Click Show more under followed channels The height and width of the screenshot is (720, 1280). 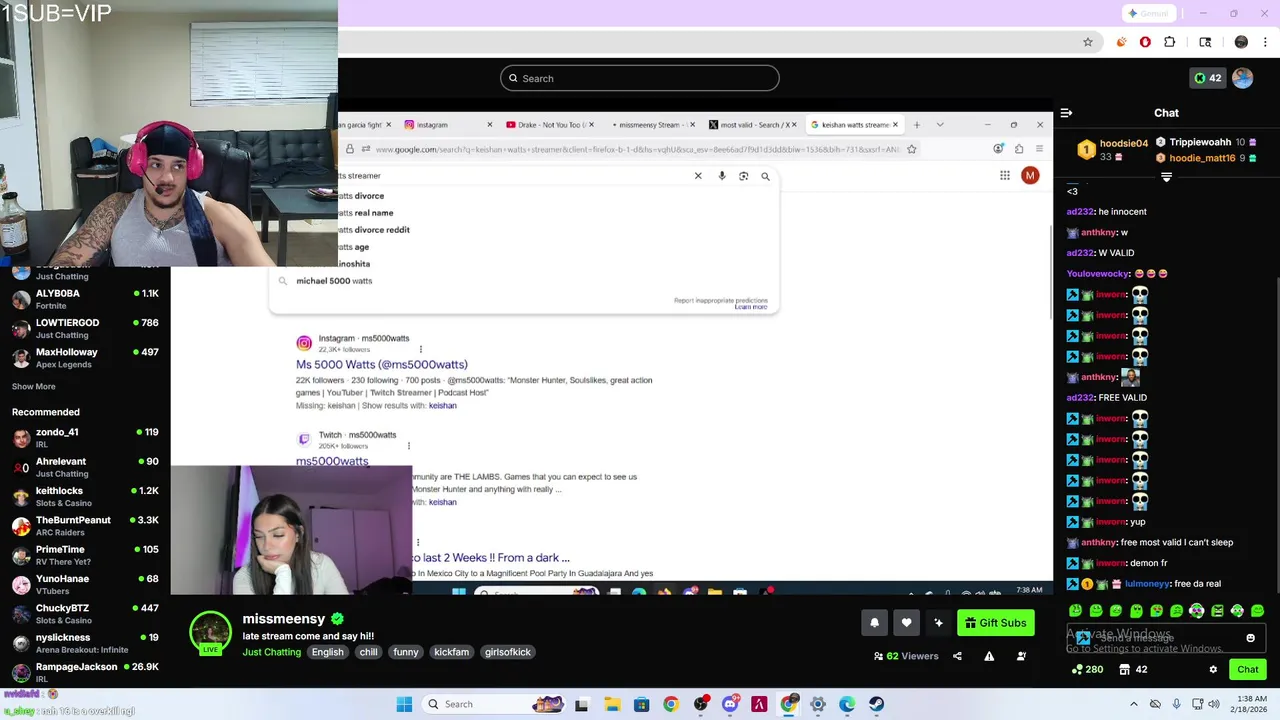(34, 387)
